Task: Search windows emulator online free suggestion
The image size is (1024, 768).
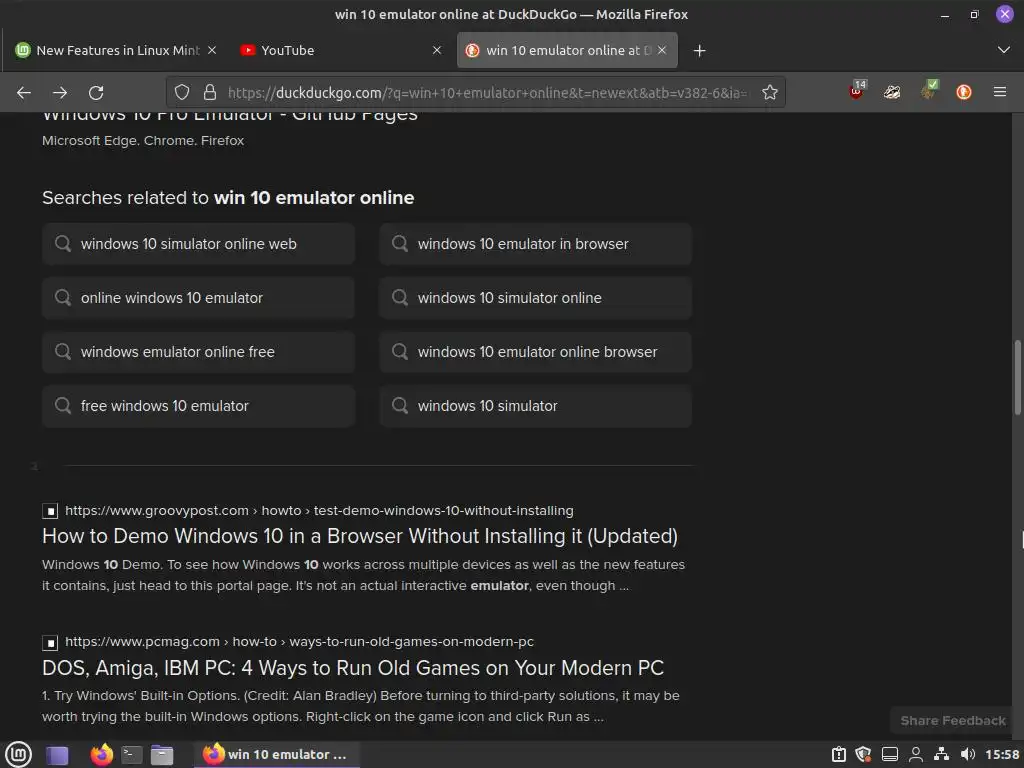Action: tap(199, 352)
